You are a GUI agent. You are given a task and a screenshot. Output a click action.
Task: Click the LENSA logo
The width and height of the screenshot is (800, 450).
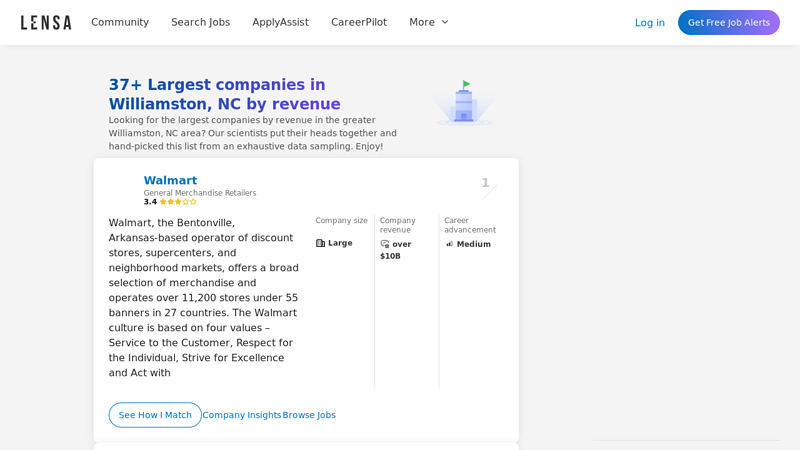coord(46,22)
